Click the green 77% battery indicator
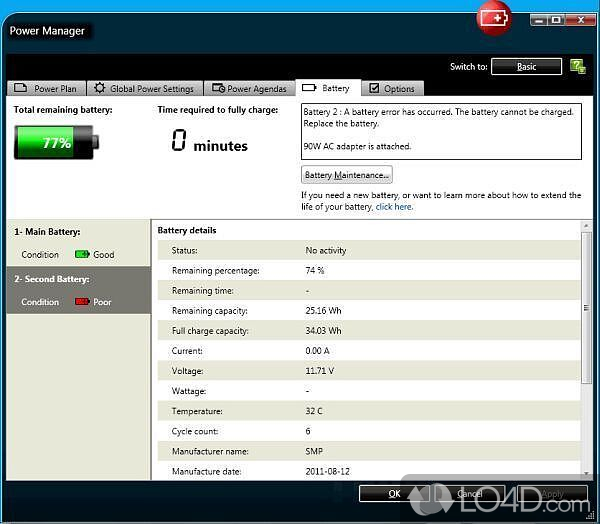The width and height of the screenshot is (600, 524). [x=57, y=142]
